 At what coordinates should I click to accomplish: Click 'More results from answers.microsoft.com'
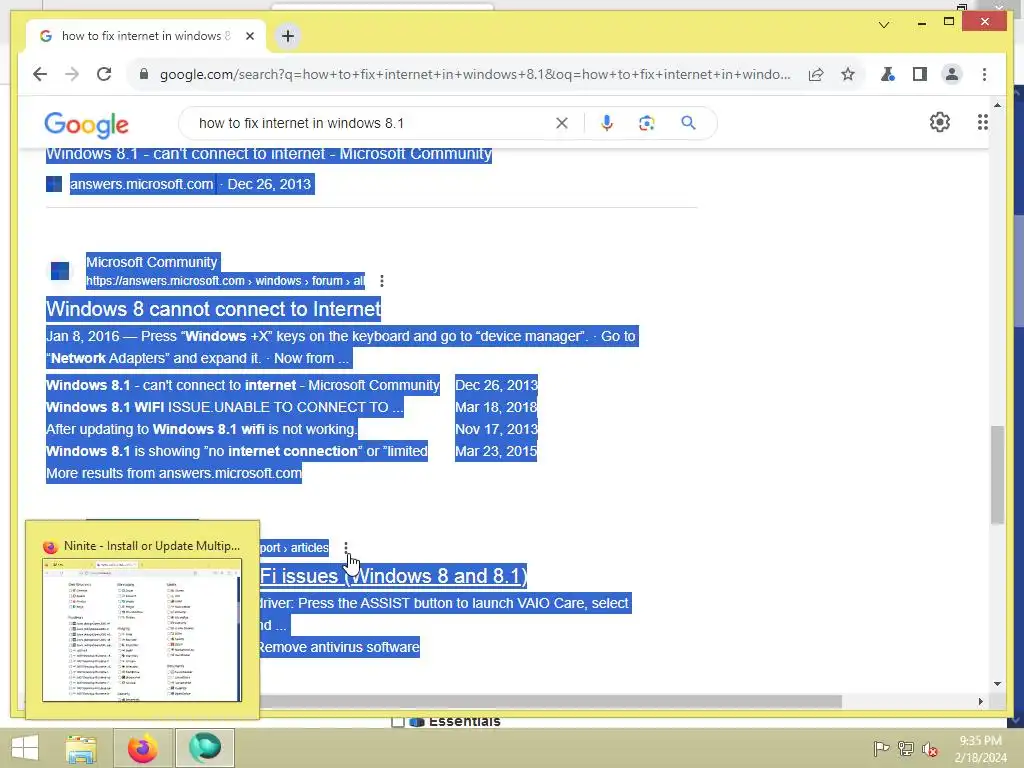point(174,473)
